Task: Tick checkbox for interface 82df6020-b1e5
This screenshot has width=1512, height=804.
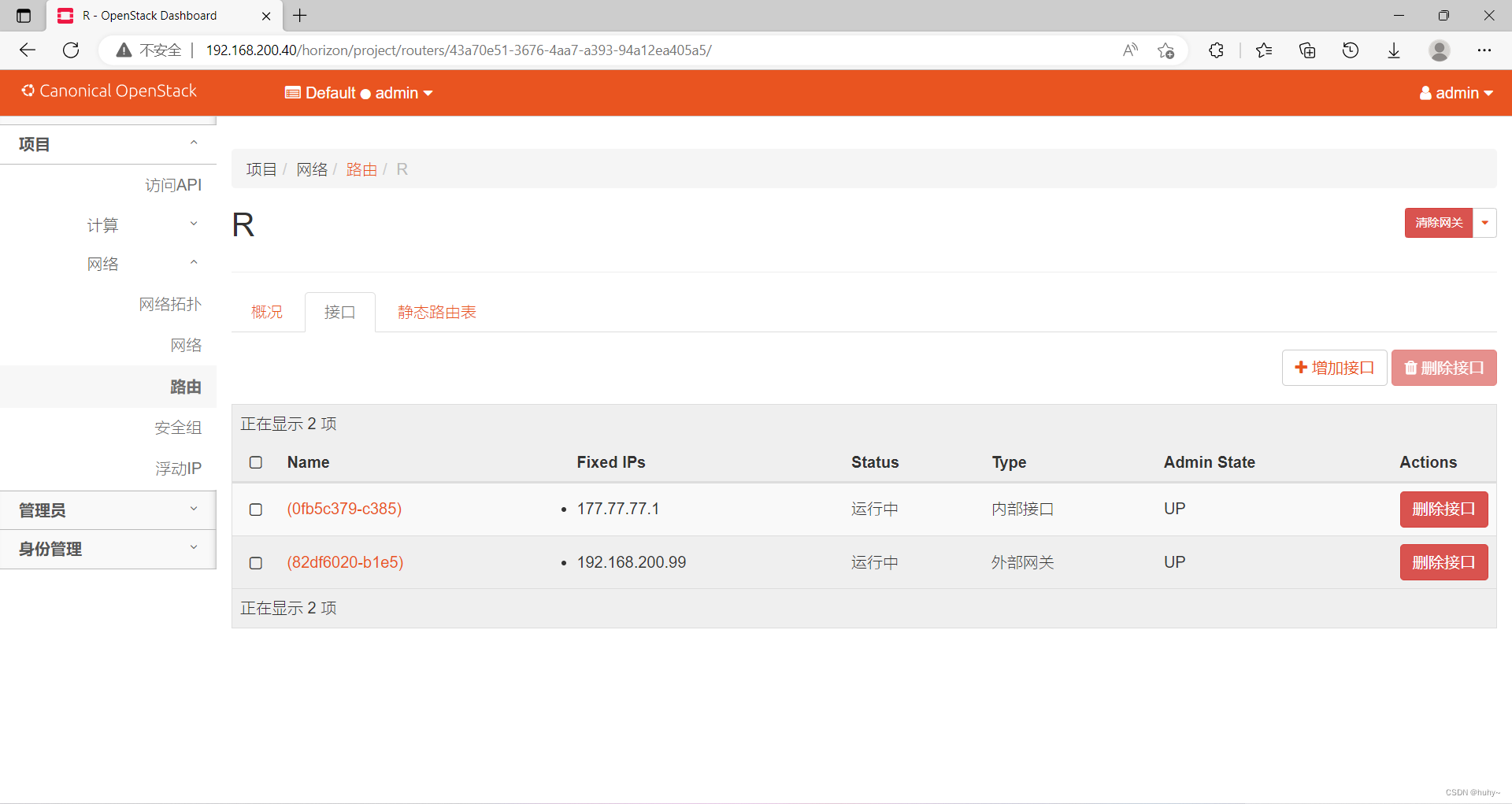Action: click(x=256, y=563)
